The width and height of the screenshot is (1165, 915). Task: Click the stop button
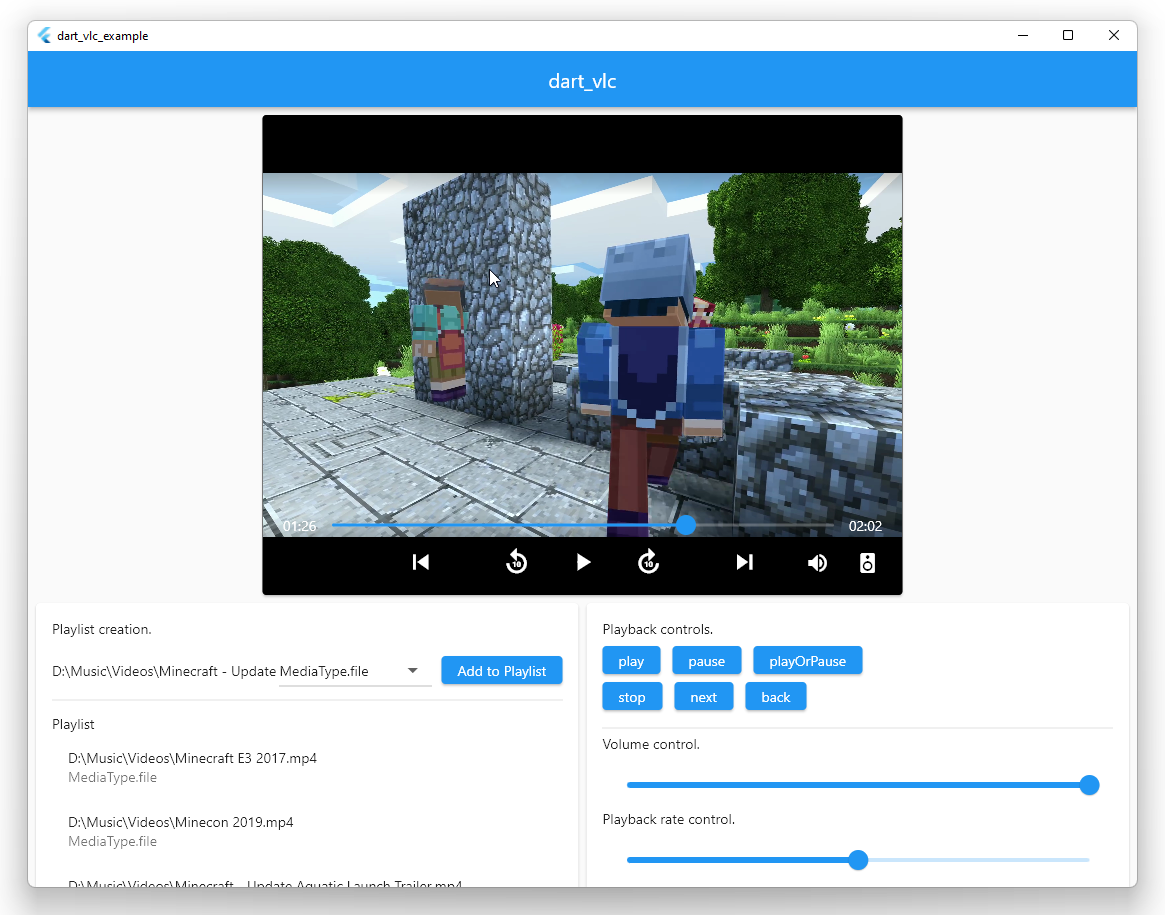tap(632, 697)
